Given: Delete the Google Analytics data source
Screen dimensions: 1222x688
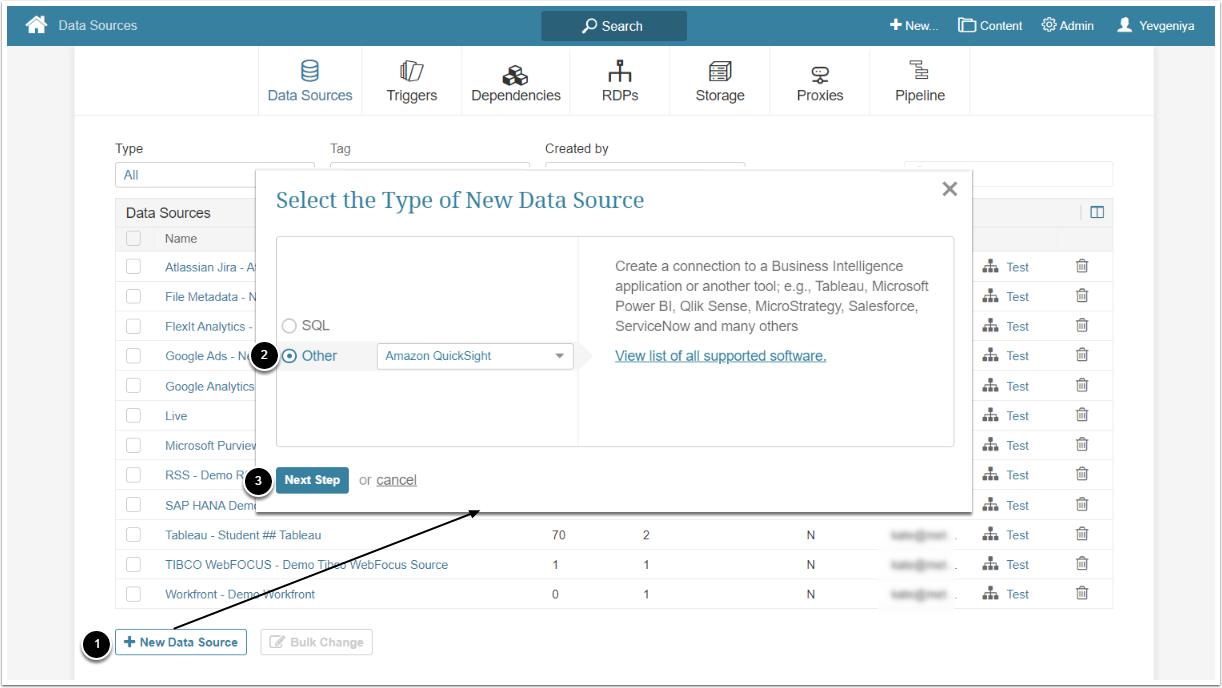Looking at the screenshot, I should pyautogui.click(x=1082, y=386).
